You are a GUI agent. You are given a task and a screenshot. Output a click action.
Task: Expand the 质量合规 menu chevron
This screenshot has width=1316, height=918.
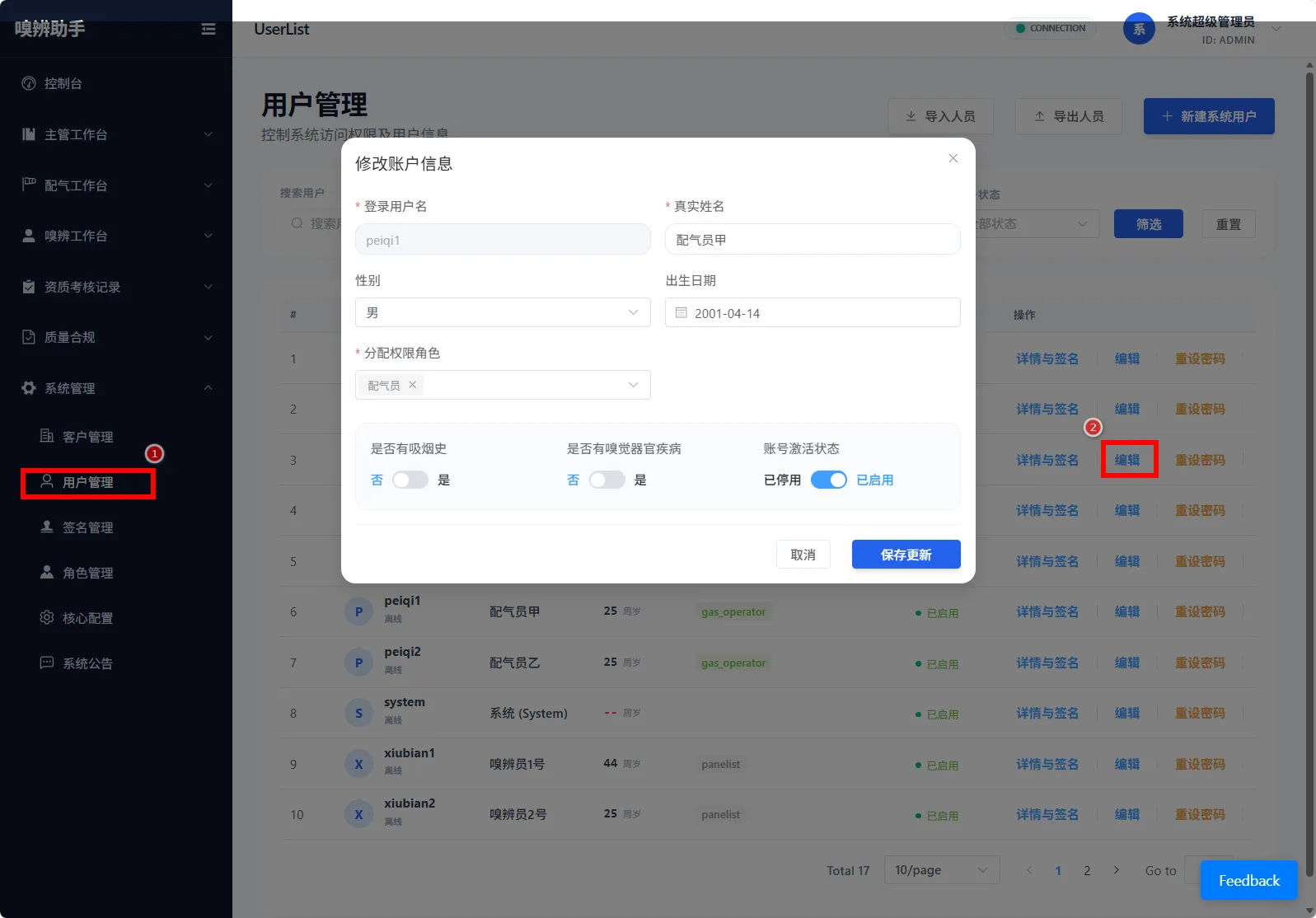(x=208, y=337)
